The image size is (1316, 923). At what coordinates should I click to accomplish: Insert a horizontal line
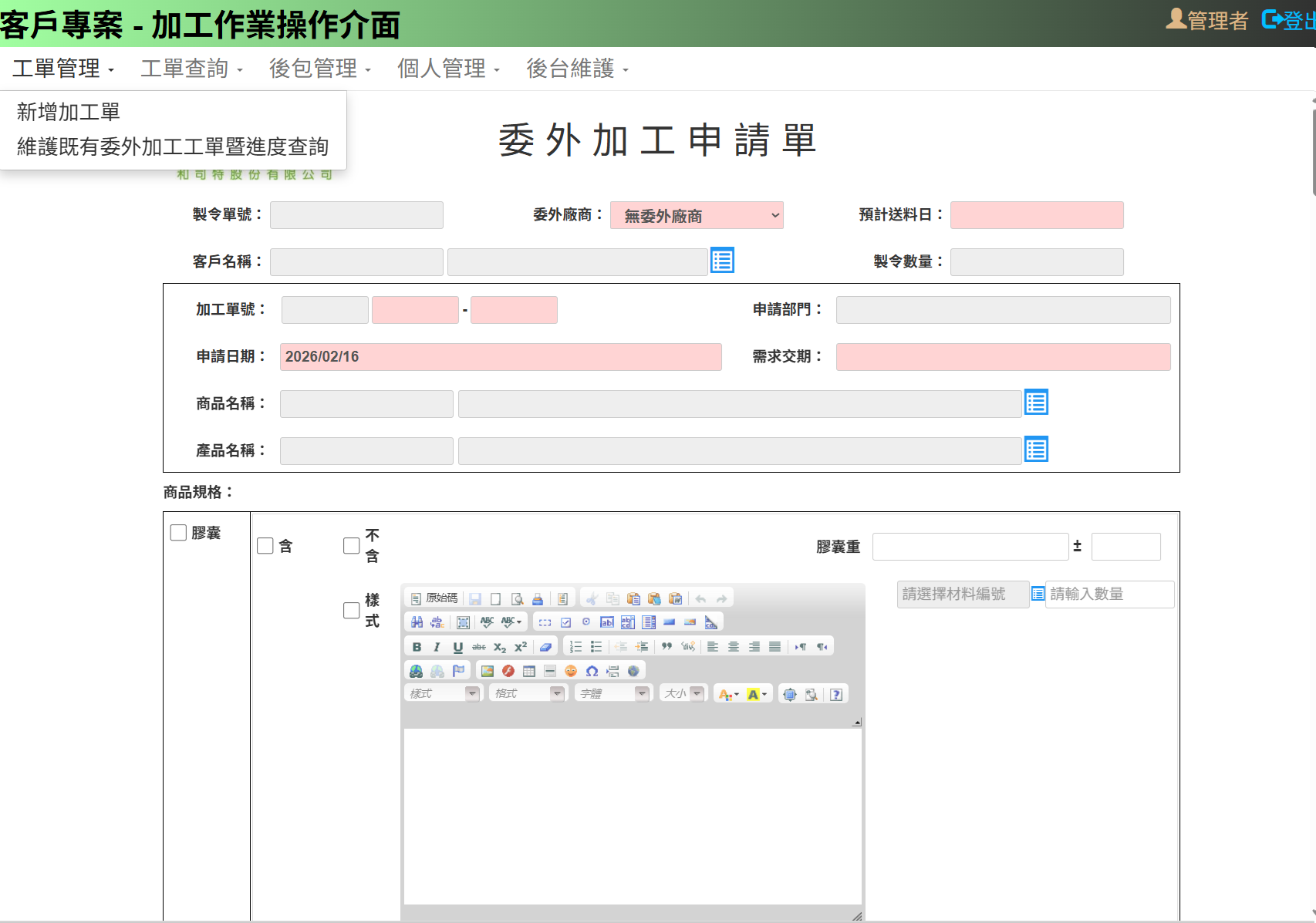(x=550, y=671)
